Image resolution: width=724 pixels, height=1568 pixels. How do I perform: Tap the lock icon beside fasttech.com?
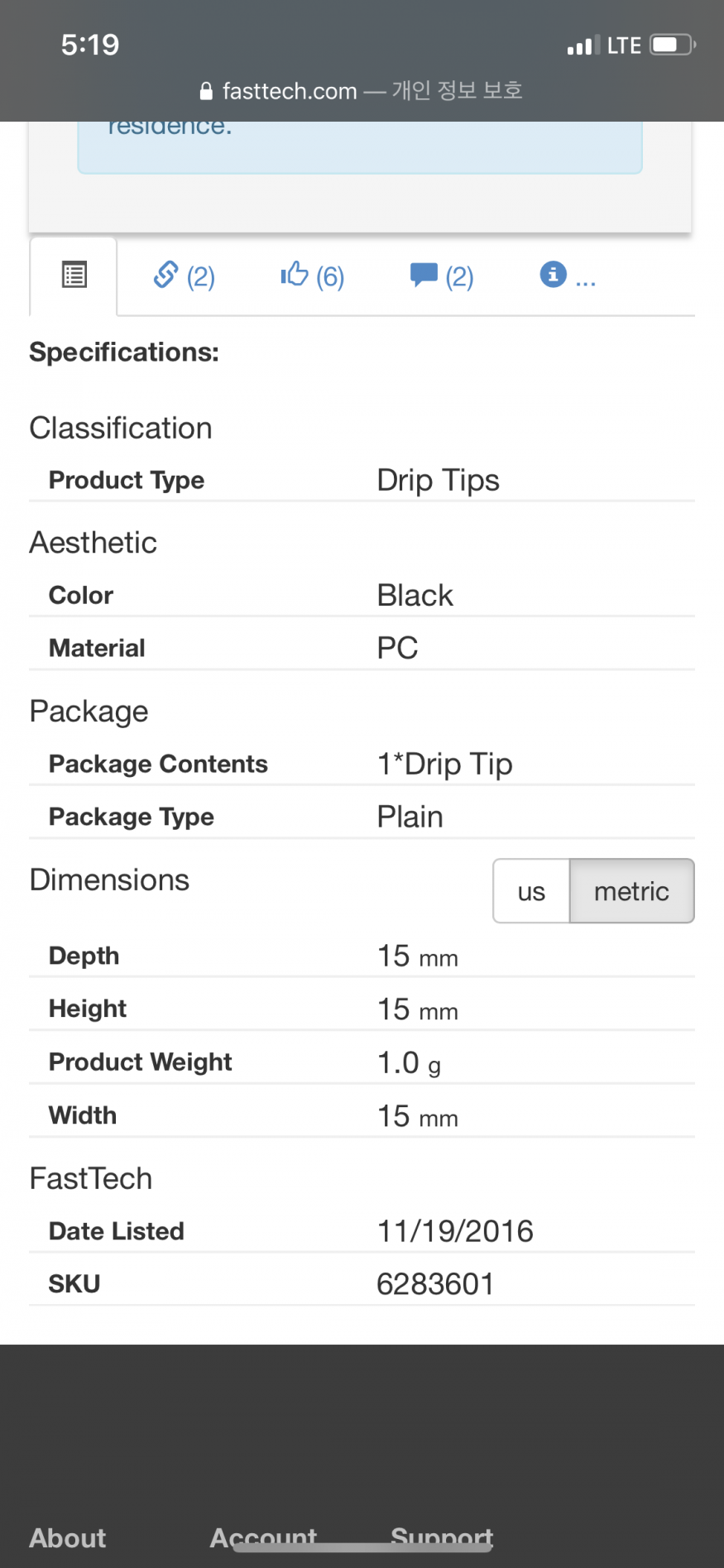click(206, 91)
